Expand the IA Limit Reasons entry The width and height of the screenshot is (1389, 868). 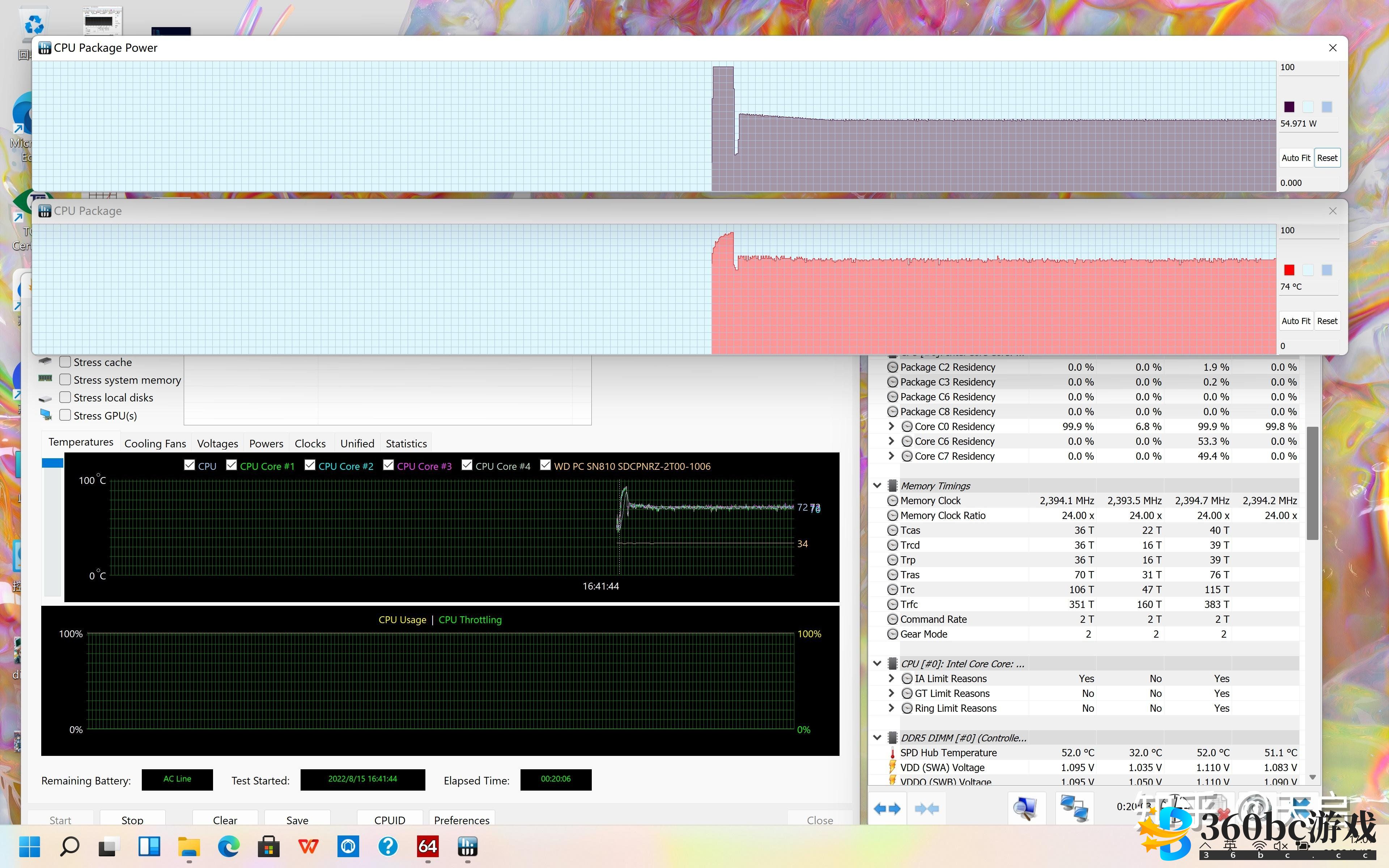[x=891, y=678]
